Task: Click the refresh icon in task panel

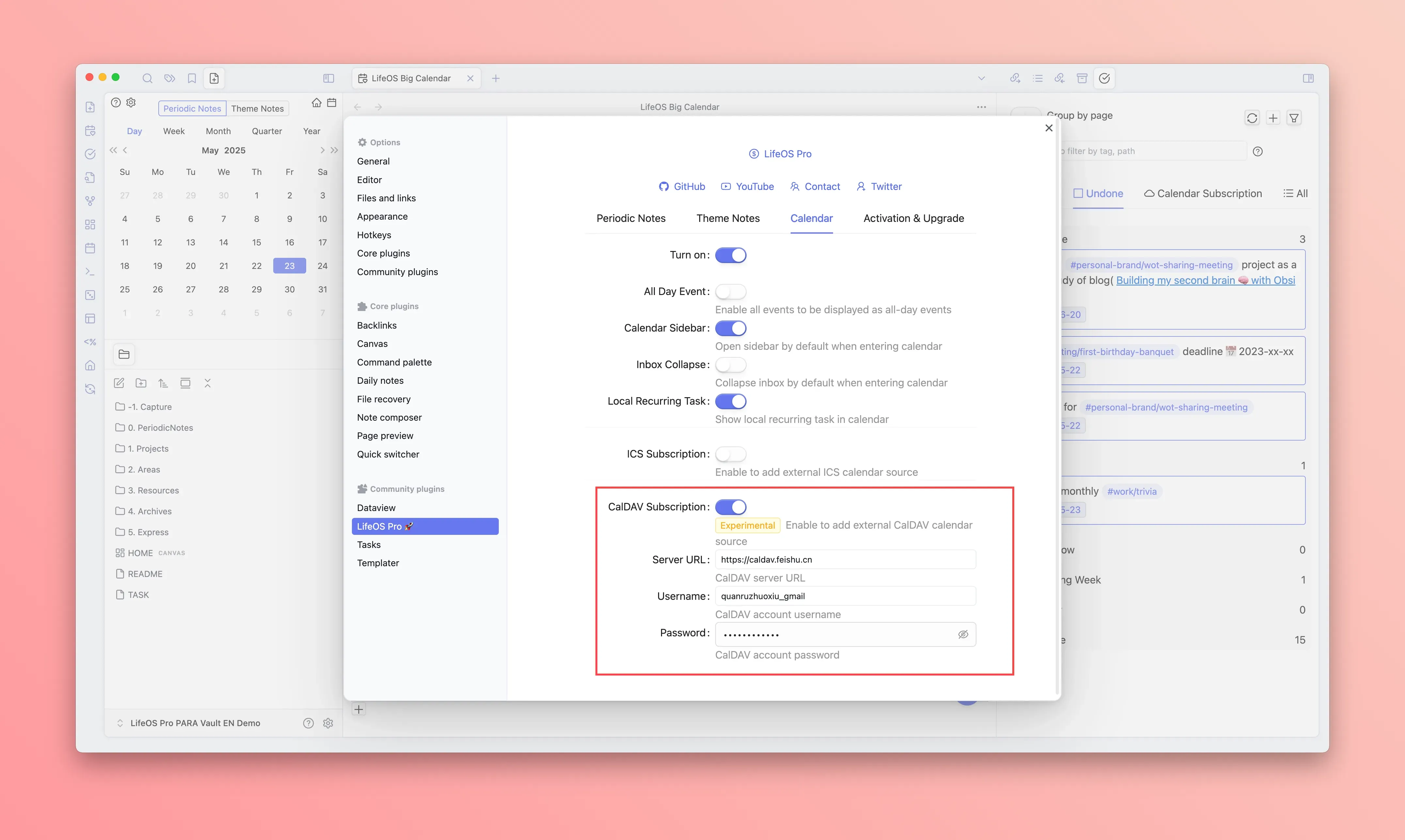Action: tap(1252, 118)
